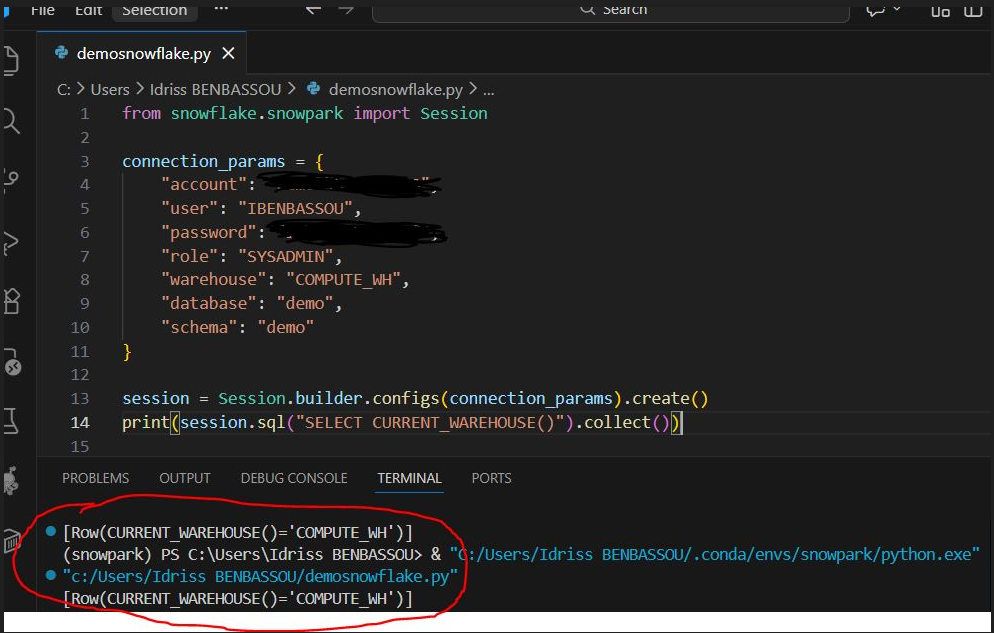Toggle the leftmost layout icon in title bar

(x=940, y=10)
